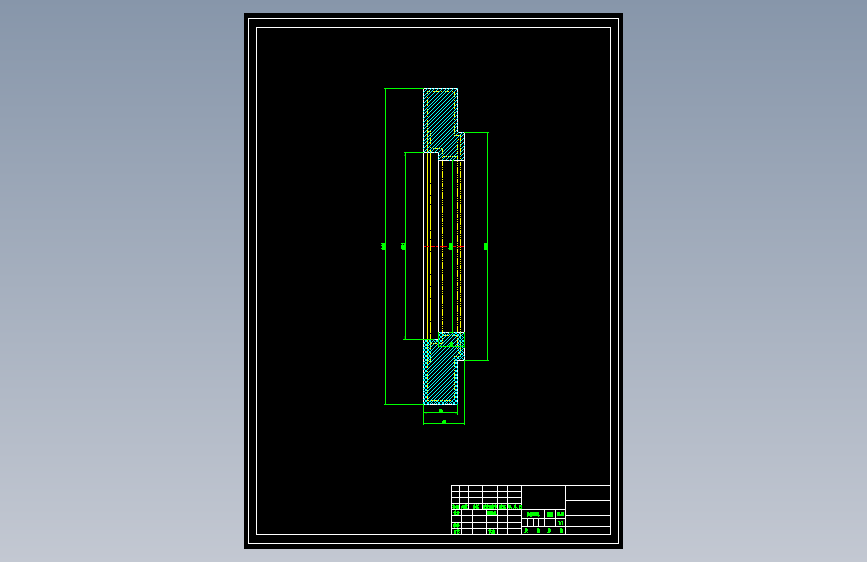
Task: Pick the red horizontal centerline
Action: (x=444, y=247)
